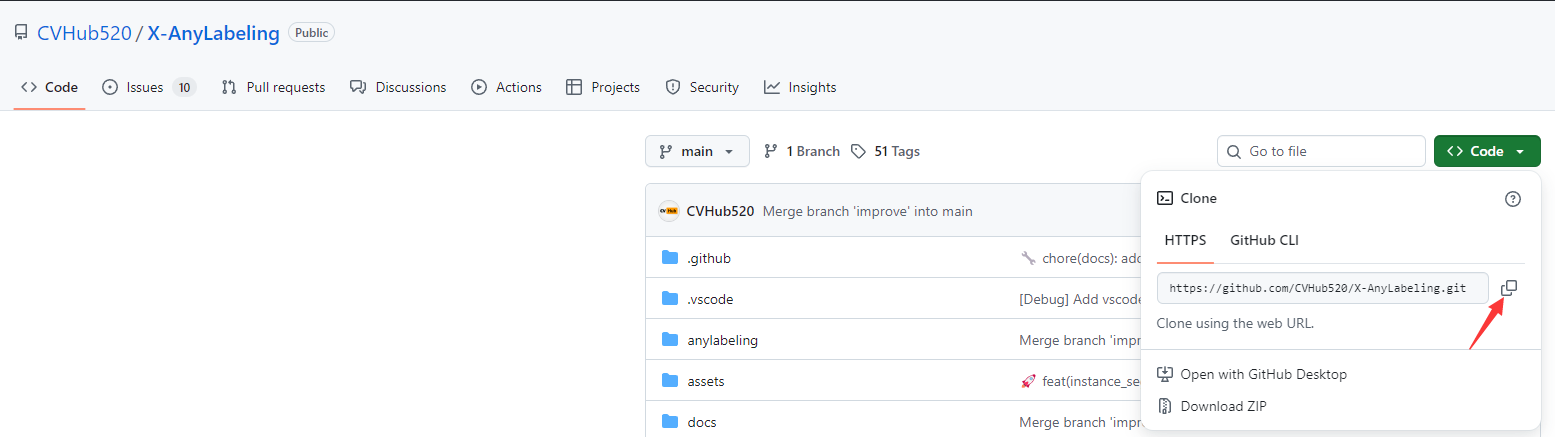The image size is (1555, 437).
Task: Open the Merge branch 'improve' into main commit
Action: pos(867,211)
